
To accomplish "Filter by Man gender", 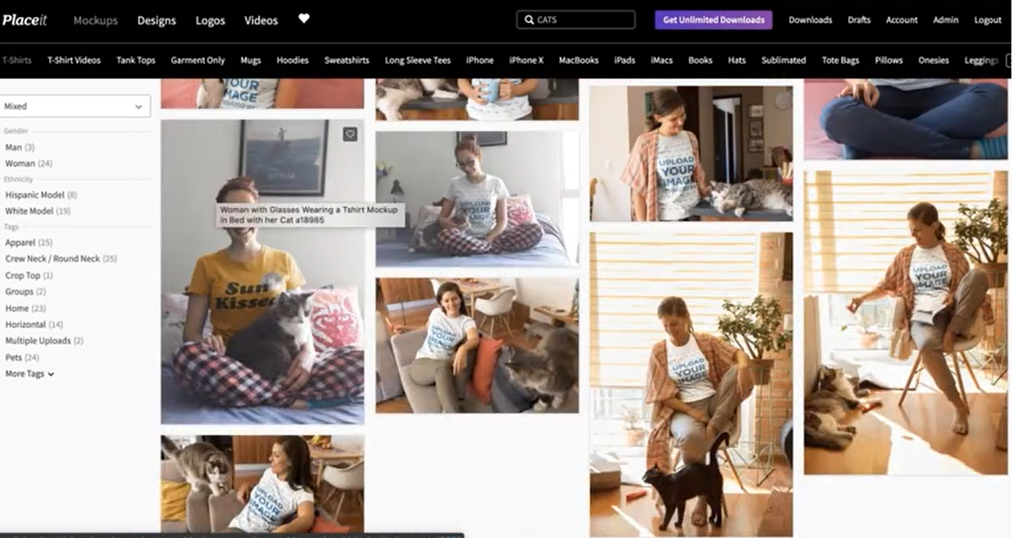I will [x=14, y=147].
